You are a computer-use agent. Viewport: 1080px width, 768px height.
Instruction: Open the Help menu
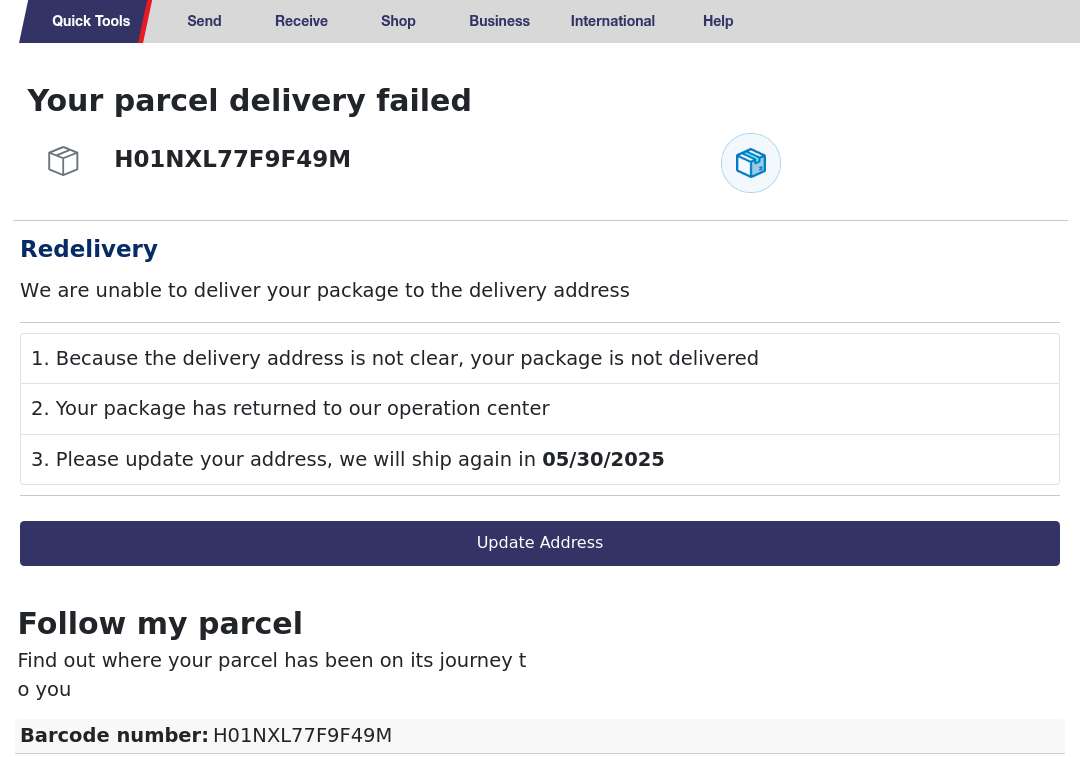pos(718,21)
